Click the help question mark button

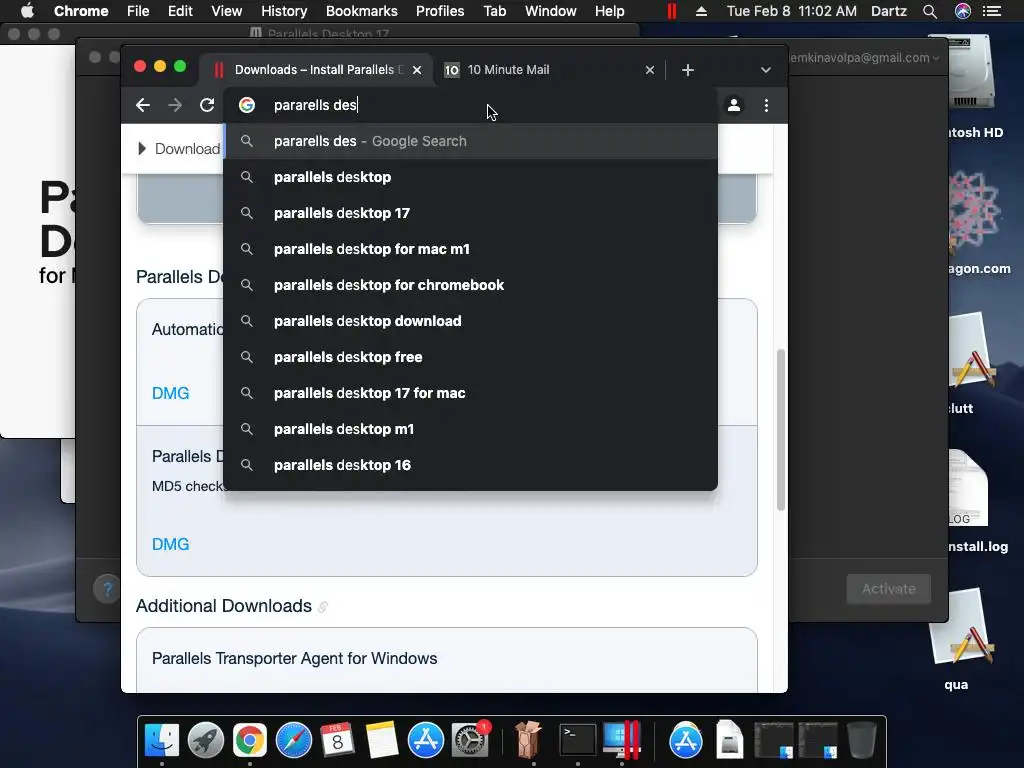pyautogui.click(x=108, y=590)
